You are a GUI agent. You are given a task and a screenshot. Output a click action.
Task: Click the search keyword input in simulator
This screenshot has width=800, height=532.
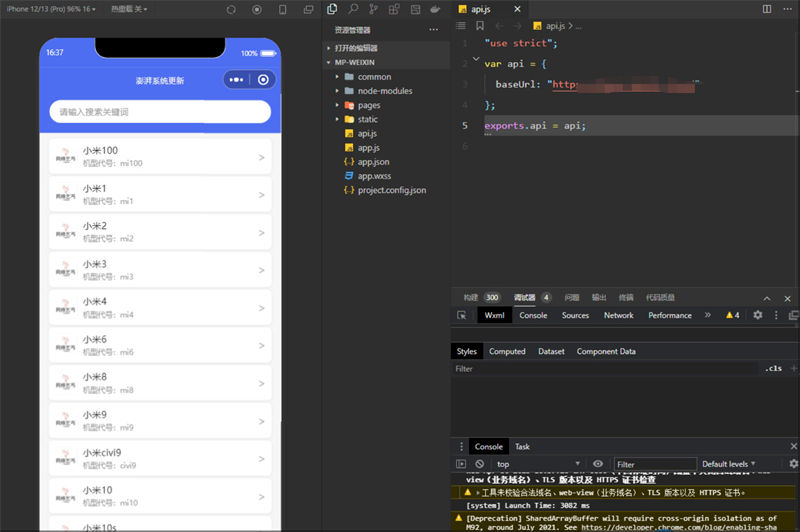click(160, 112)
